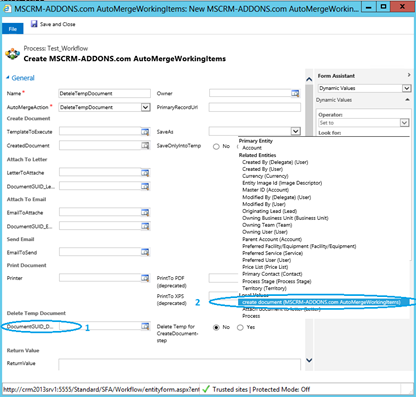Click the form scrollbar up arrow
The image size is (416, 397).
coord(309,79)
